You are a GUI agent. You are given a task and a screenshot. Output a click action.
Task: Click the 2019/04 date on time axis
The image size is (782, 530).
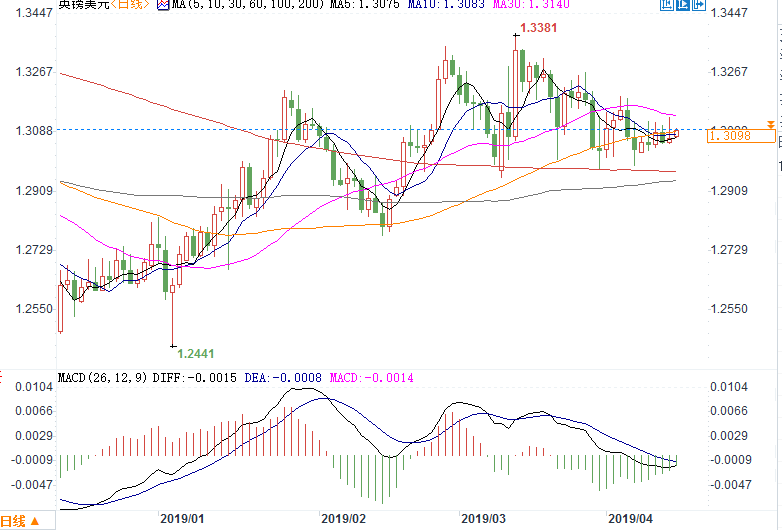click(x=630, y=519)
